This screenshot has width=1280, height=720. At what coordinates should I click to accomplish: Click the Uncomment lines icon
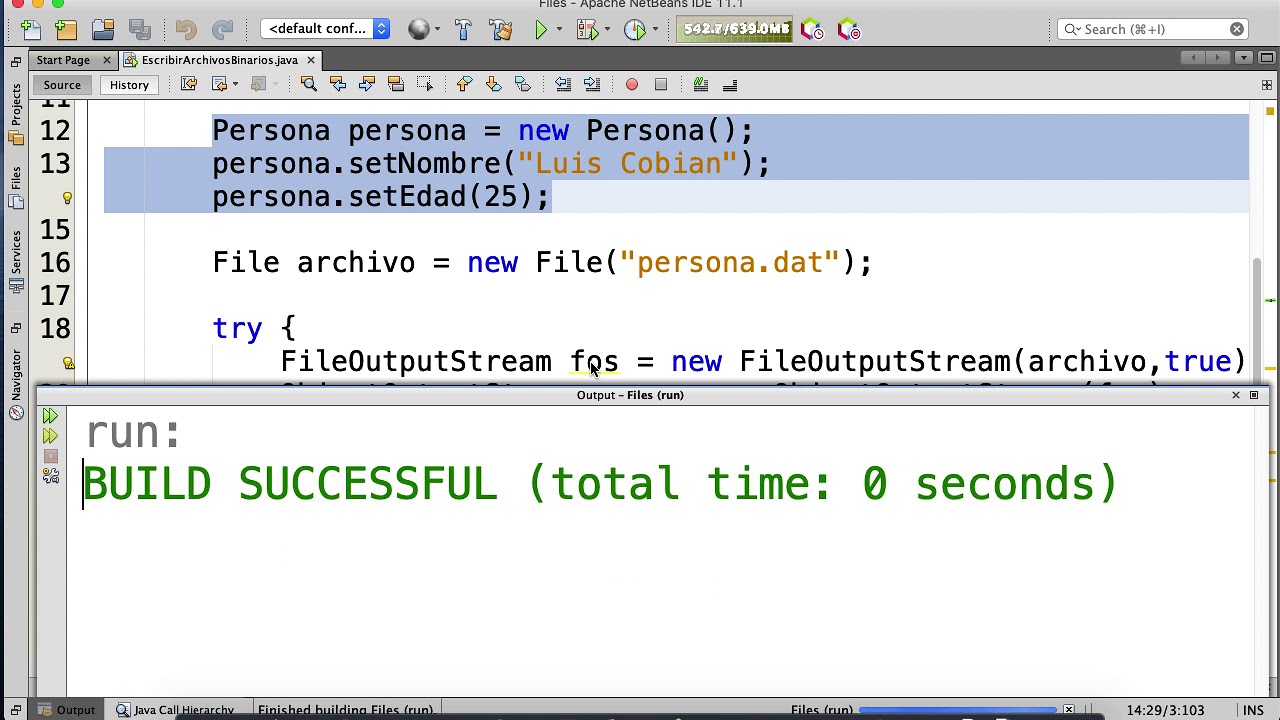[x=729, y=85]
